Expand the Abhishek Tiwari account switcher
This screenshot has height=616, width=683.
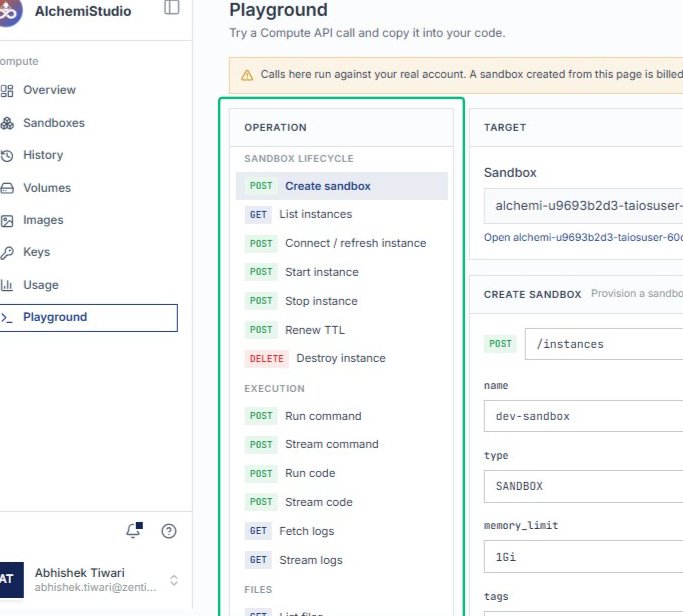[174, 580]
